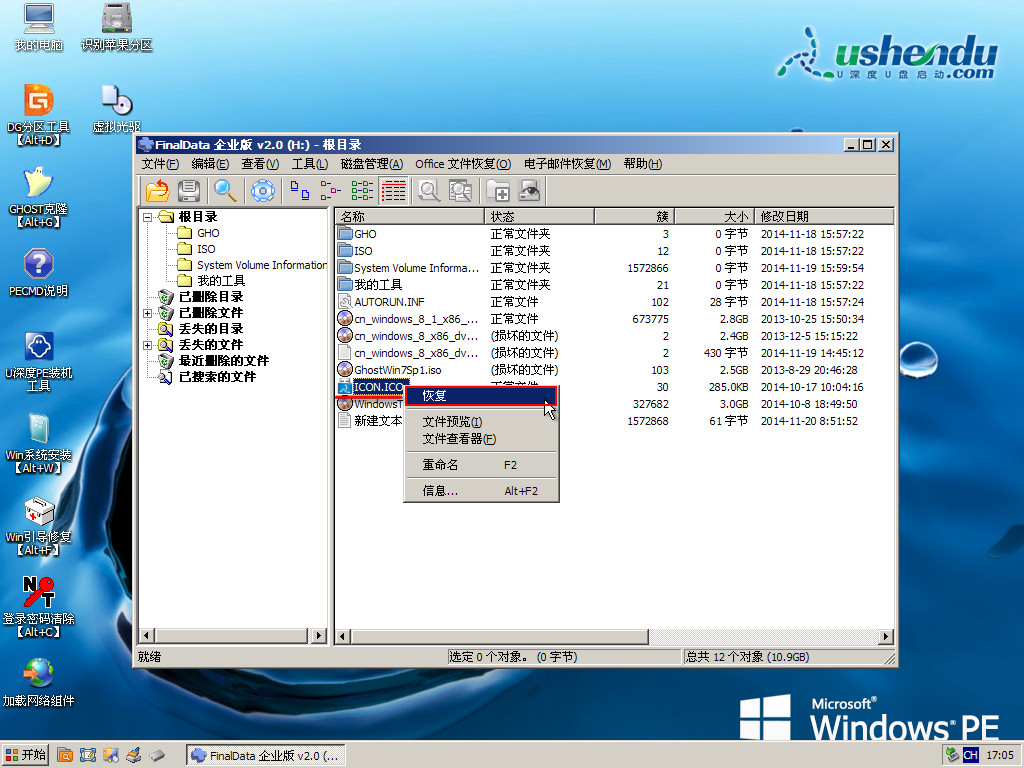This screenshot has height=768, width=1024.
Task: Choose 恢复 in the context menu
Action: pyautogui.click(x=481, y=396)
